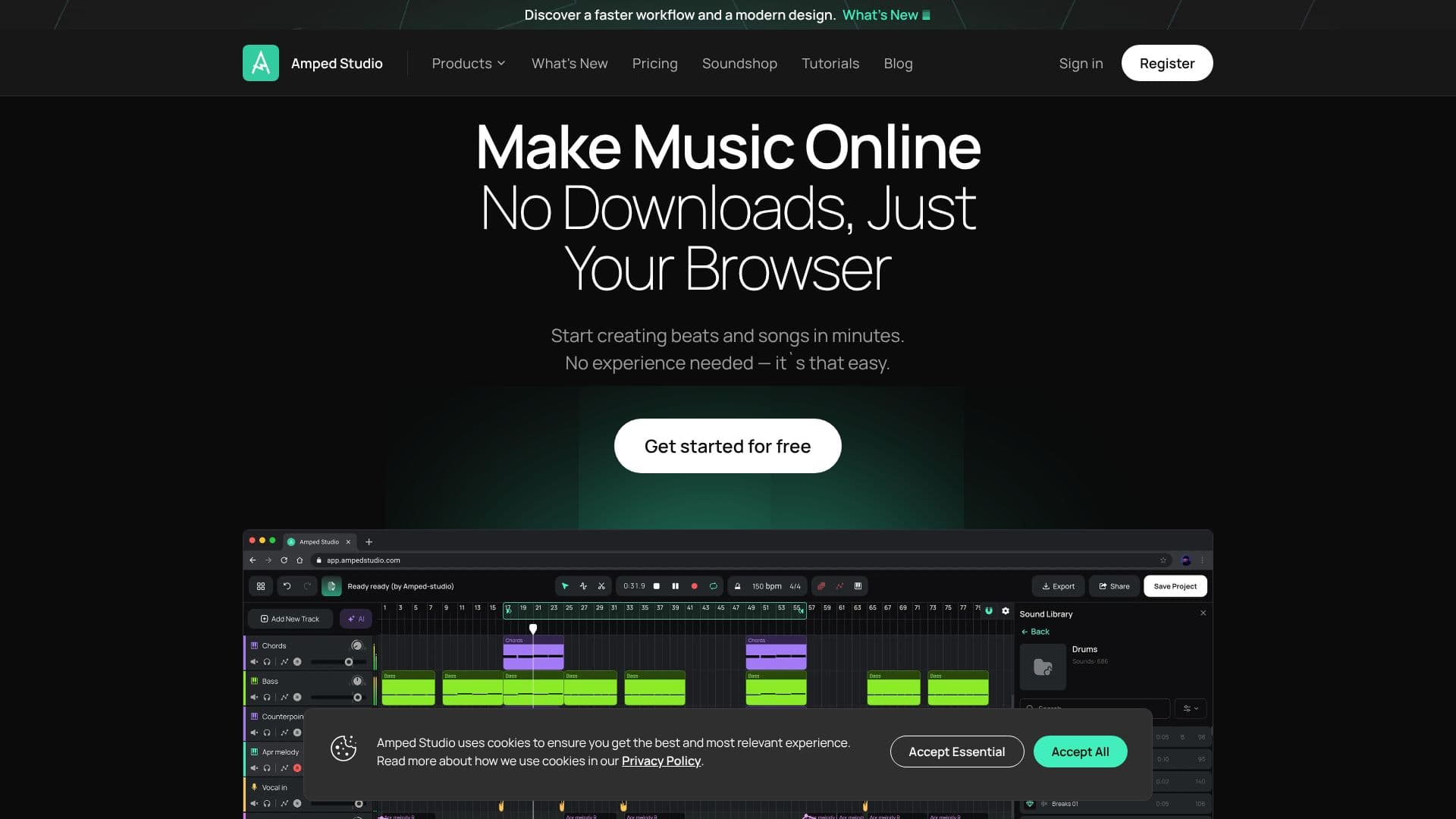1456x819 pixels.
Task: Open the timeline settings gear icon
Action: point(1006,610)
